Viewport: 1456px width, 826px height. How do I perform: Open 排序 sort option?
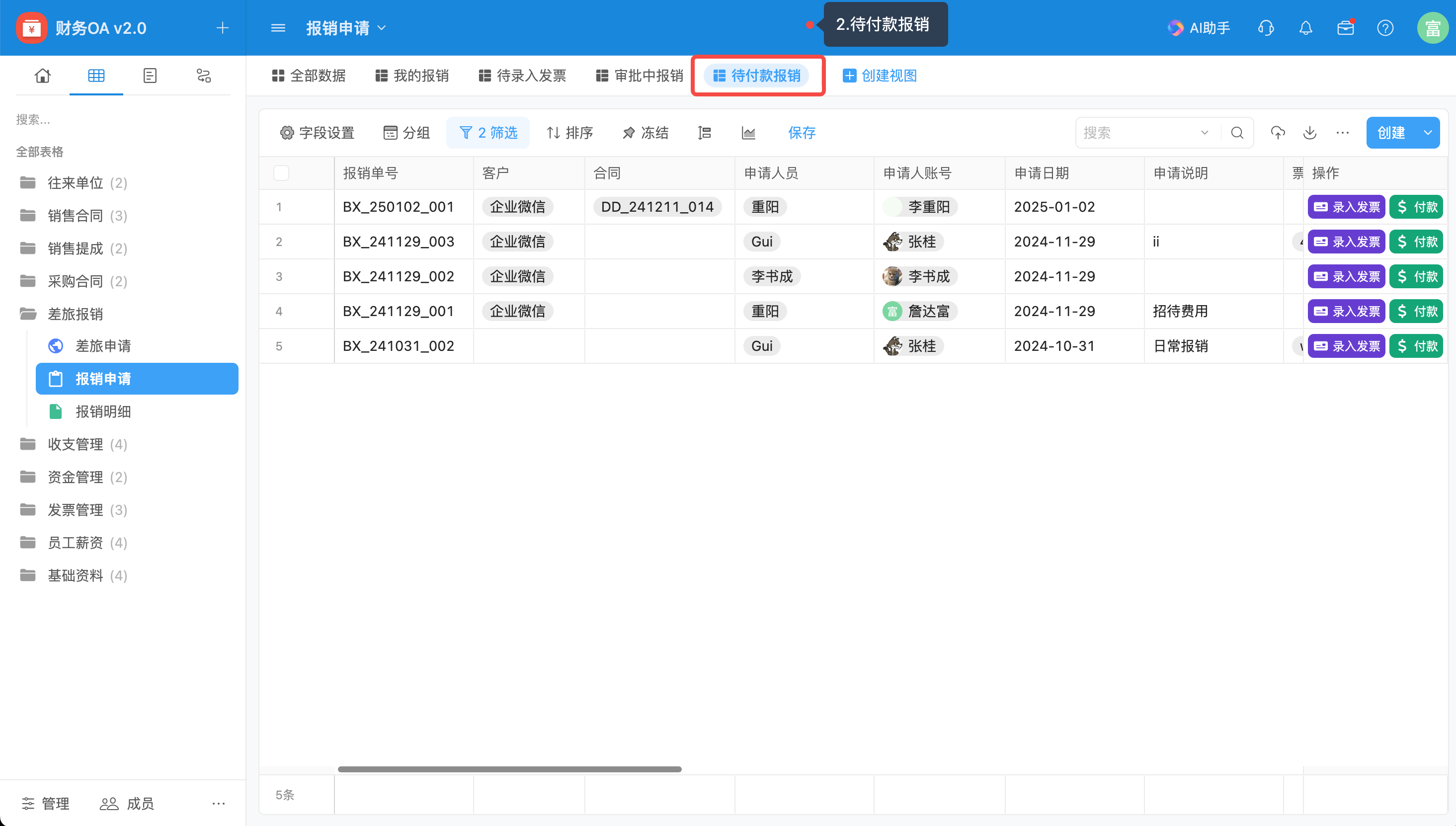pos(569,133)
